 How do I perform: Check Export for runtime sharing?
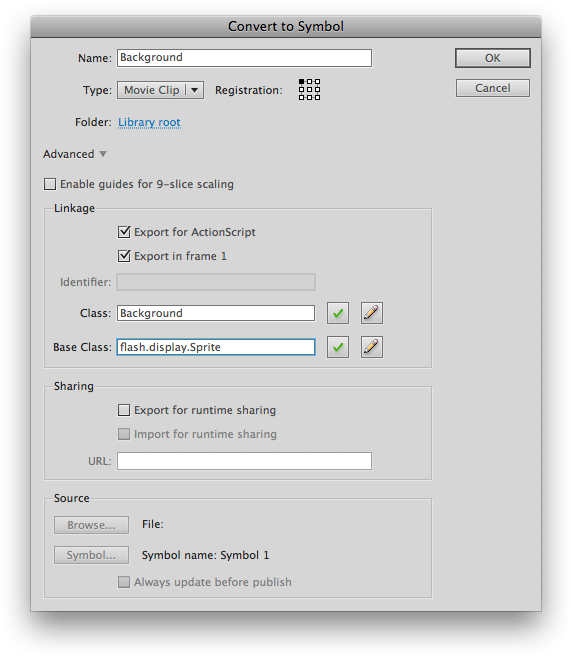[x=124, y=410]
